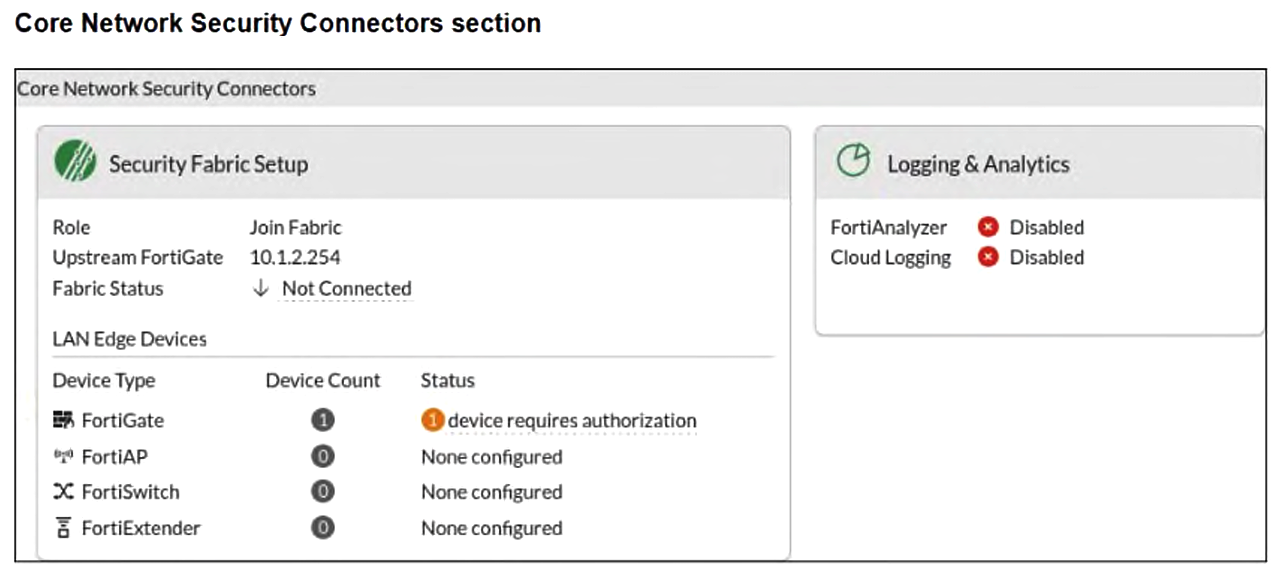
Task: Click the FortiGate device type icon
Action: 64,421
